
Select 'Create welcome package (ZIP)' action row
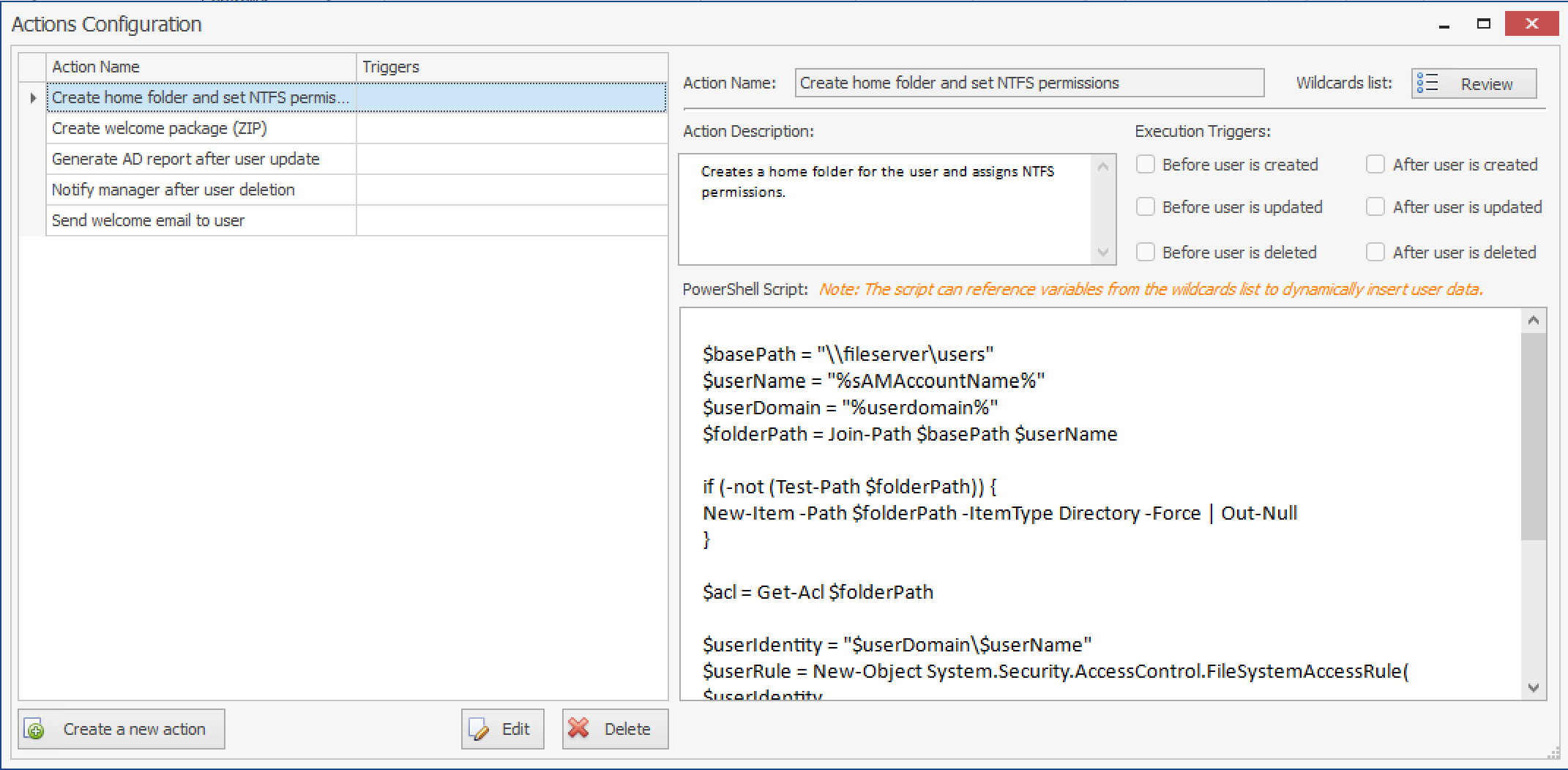159,129
